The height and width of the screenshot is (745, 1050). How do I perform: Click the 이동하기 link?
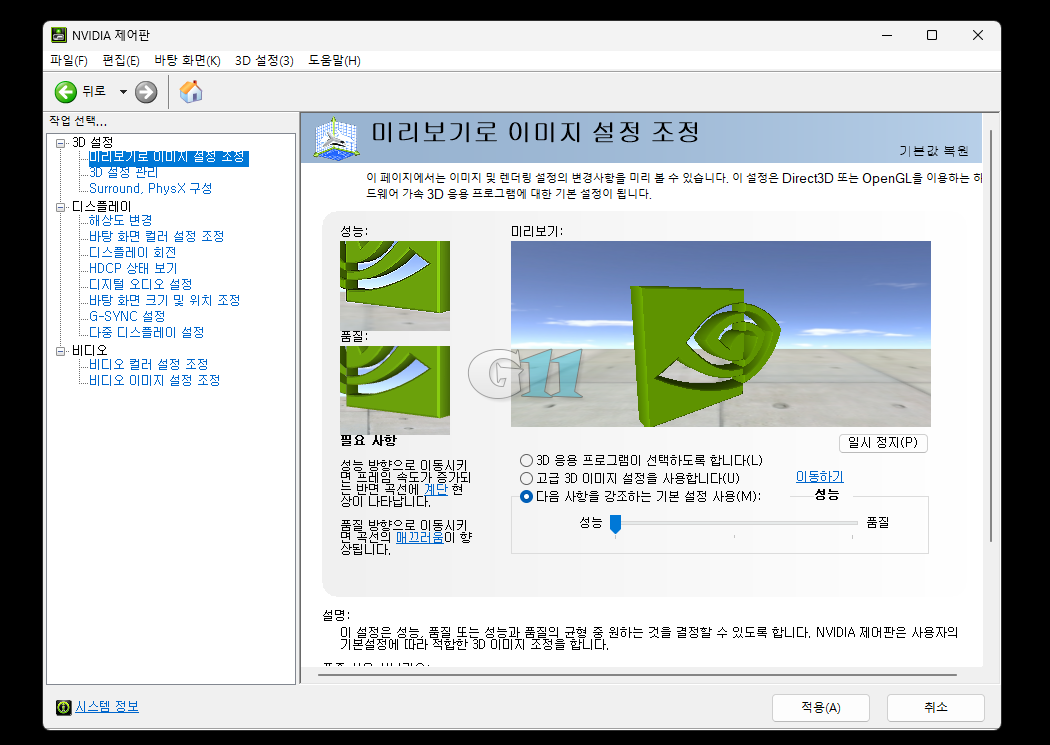coord(820,477)
